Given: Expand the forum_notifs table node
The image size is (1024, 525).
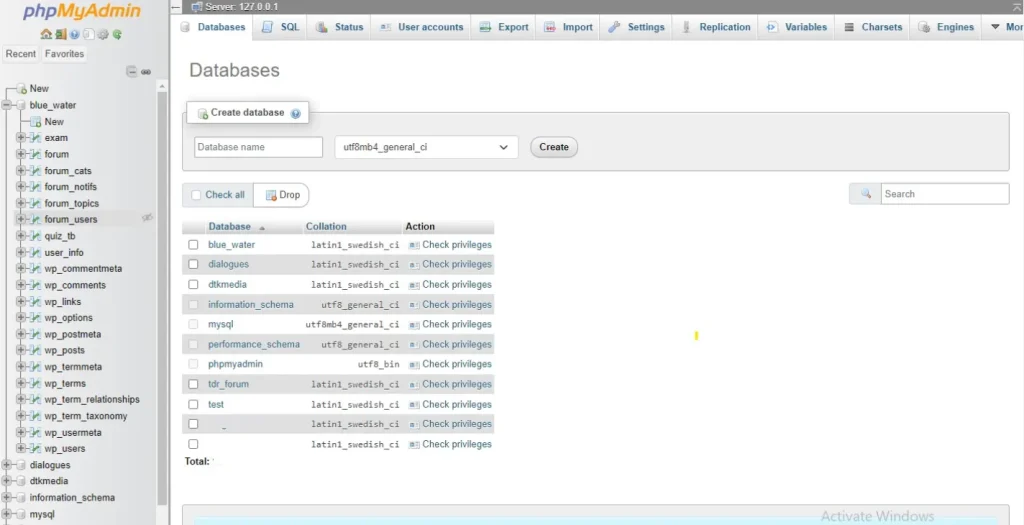Looking at the screenshot, I should [21, 187].
